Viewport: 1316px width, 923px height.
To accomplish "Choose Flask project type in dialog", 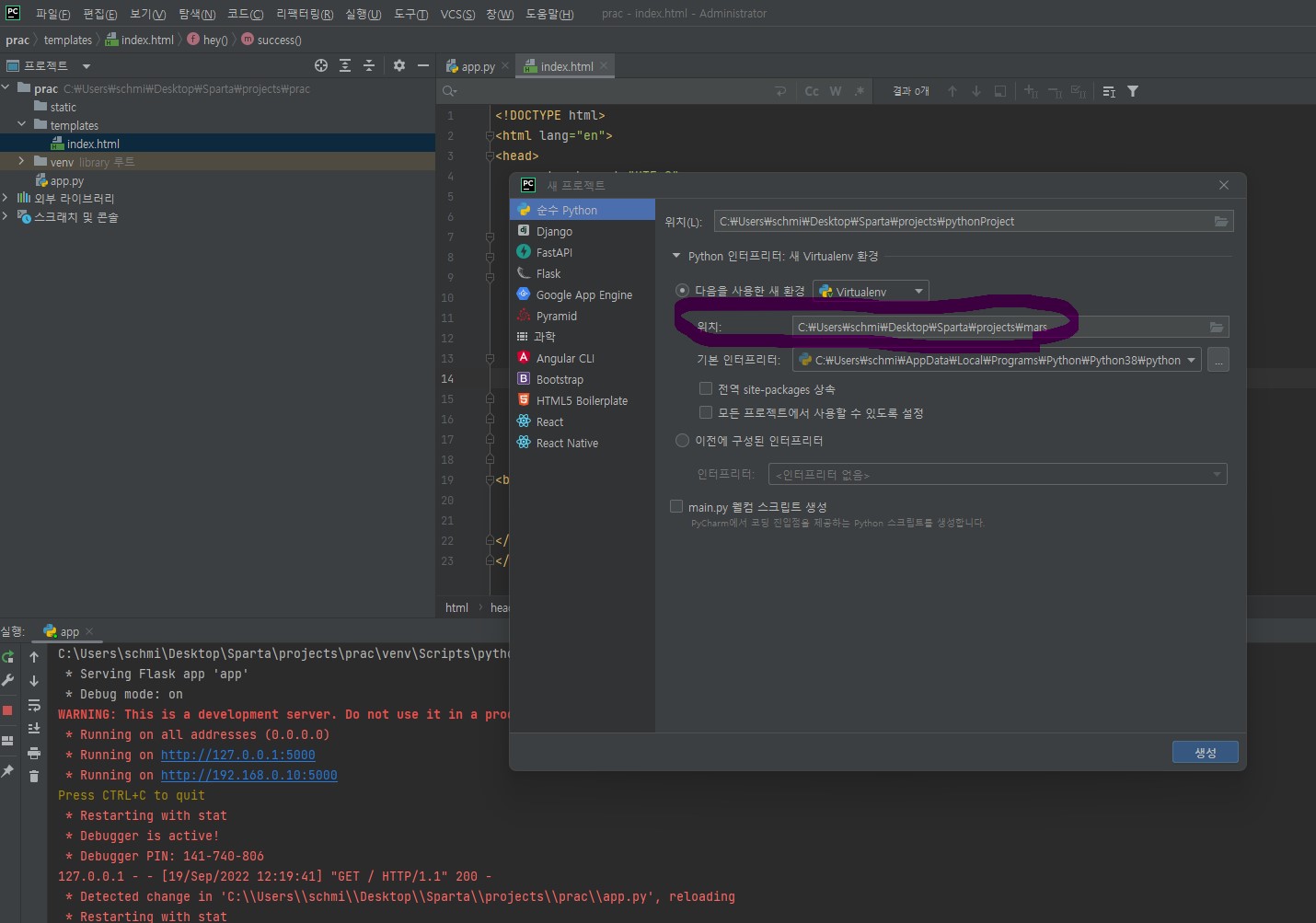I will pos(583,273).
